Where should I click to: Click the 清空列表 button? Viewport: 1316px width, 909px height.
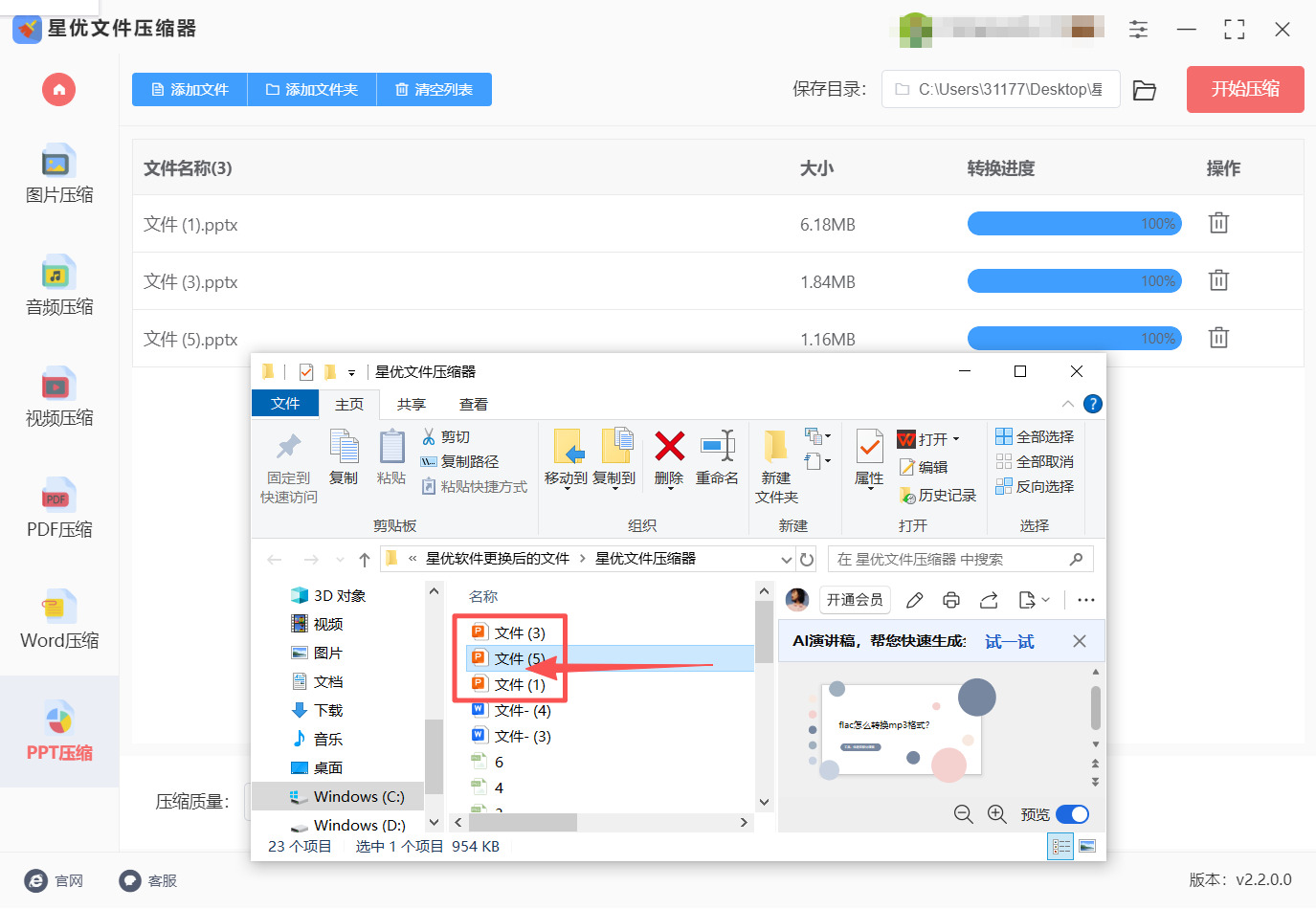tap(435, 89)
